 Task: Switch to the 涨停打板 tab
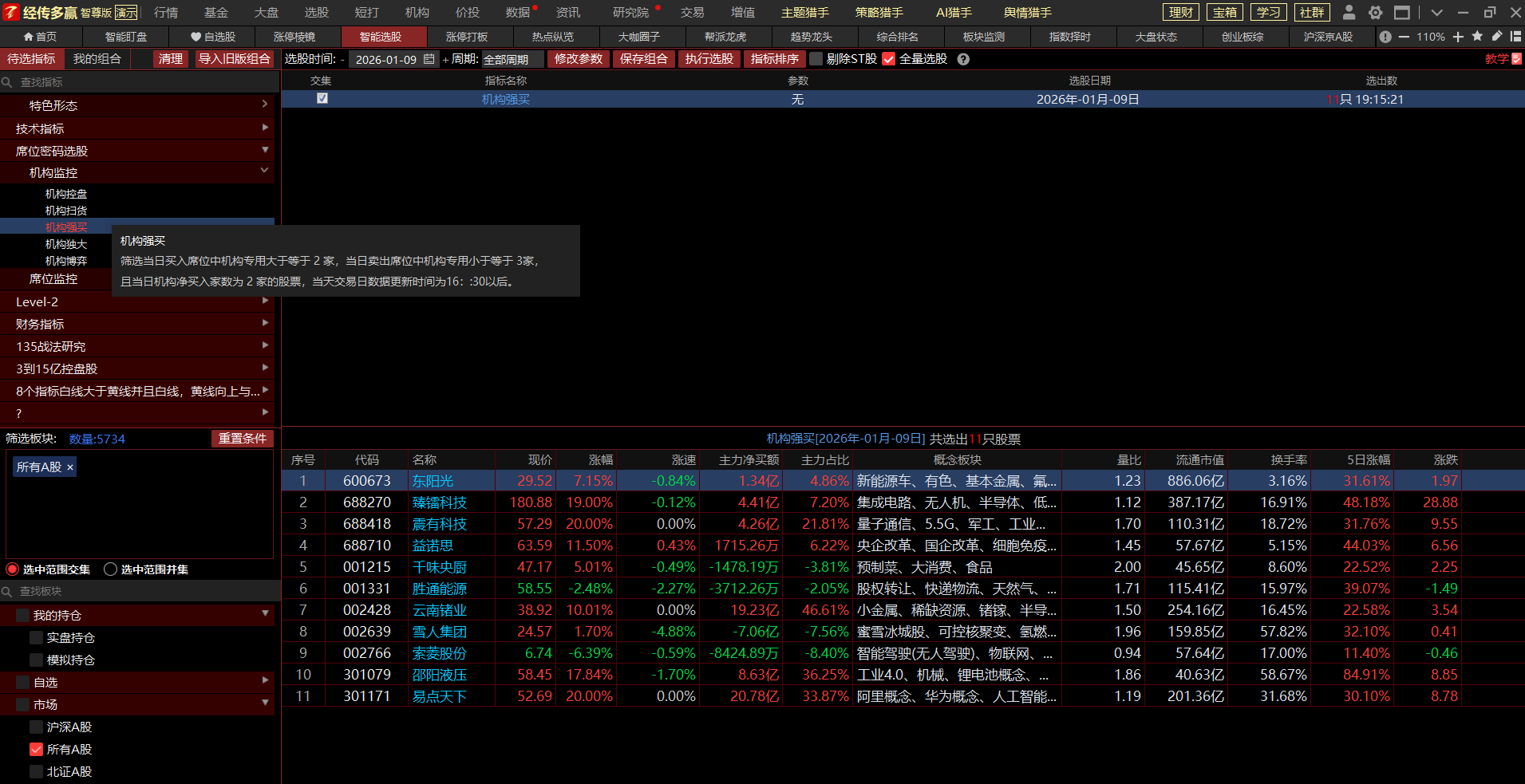click(x=467, y=37)
